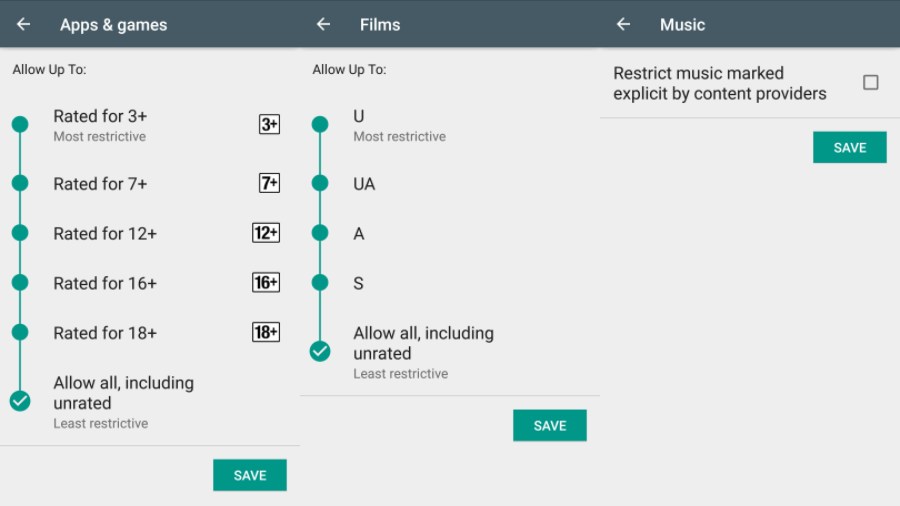Enable restrict explicit music checkbox
This screenshot has height=506, width=900.
[870, 83]
